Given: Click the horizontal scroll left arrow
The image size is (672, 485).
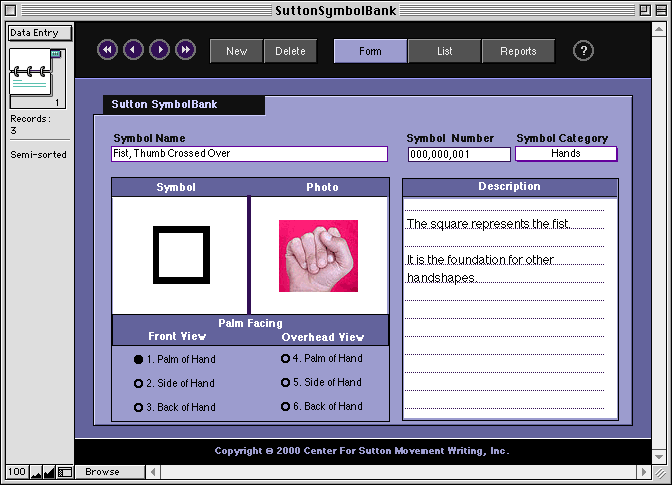Looking at the screenshot, I should click(x=153, y=472).
